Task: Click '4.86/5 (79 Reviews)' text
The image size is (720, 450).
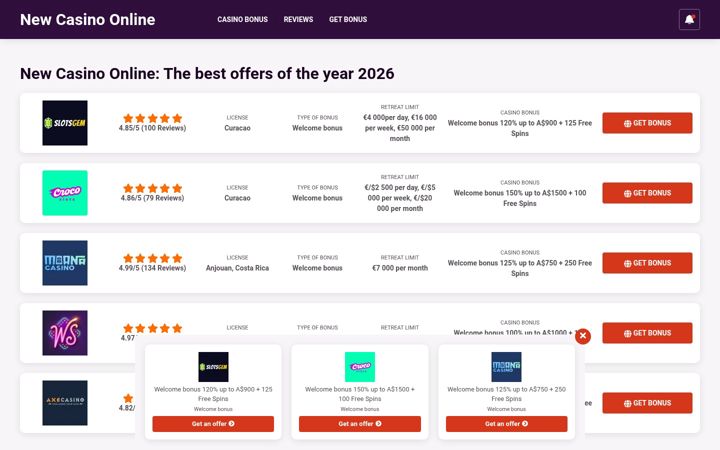Action: point(152,198)
